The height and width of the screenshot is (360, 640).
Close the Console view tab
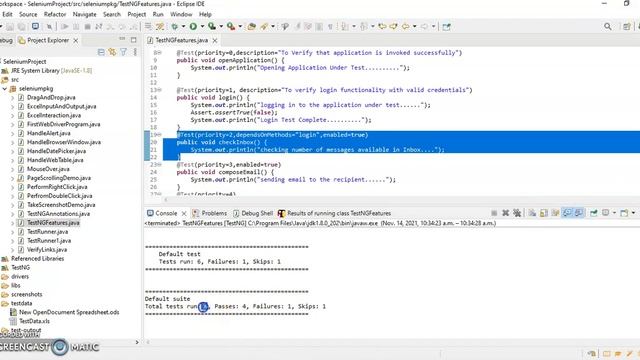click(184, 213)
